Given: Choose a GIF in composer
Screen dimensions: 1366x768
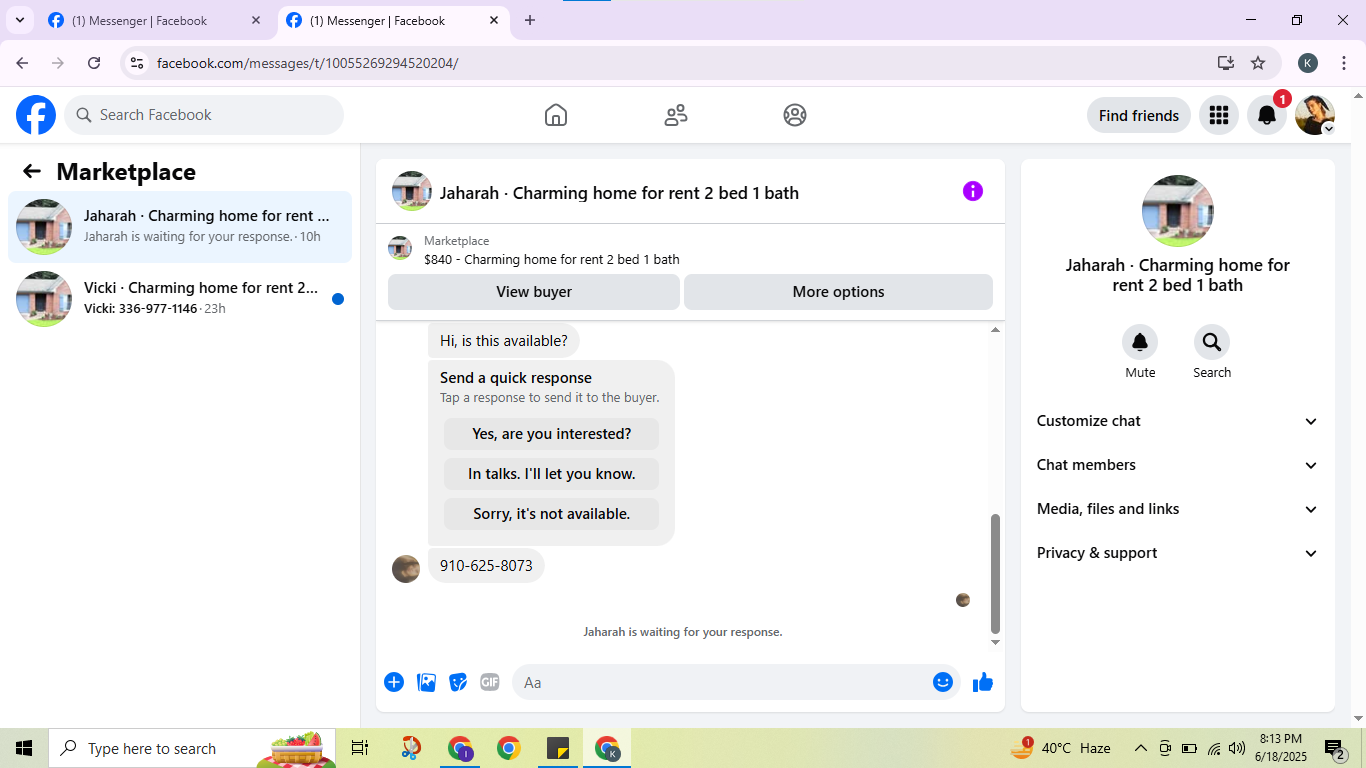Looking at the screenshot, I should (x=490, y=682).
